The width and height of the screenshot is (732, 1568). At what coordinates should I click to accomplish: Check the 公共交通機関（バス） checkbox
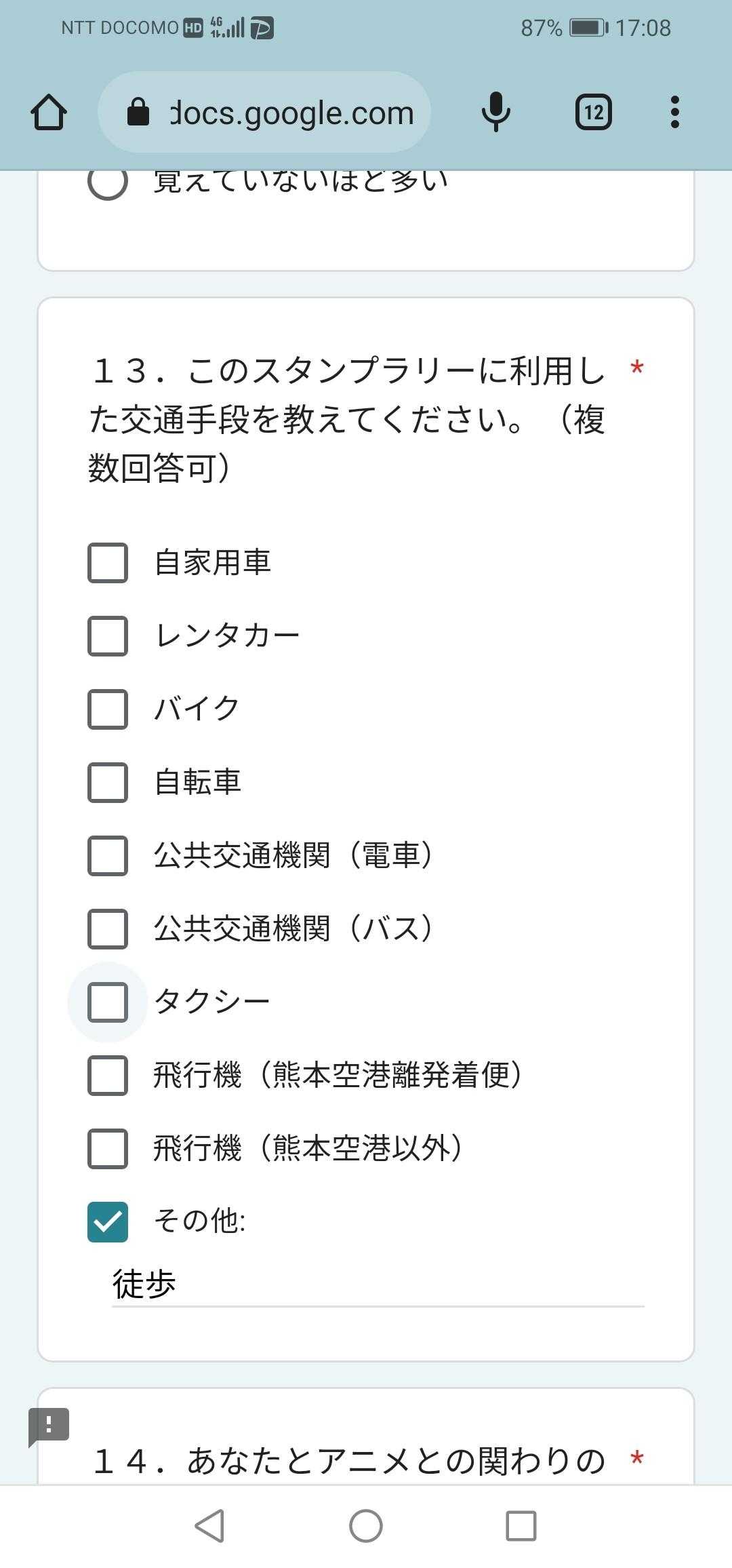tap(108, 929)
